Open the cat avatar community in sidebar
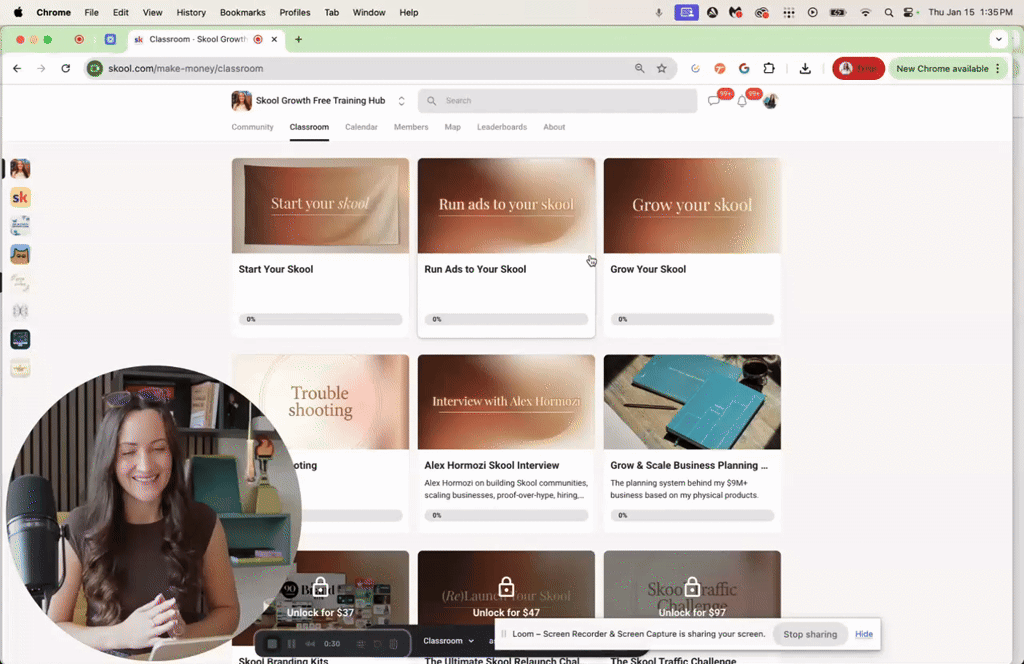Image resolution: width=1024 pixels, height=664 pixels. pyautogui.click(x=20, y=254)
